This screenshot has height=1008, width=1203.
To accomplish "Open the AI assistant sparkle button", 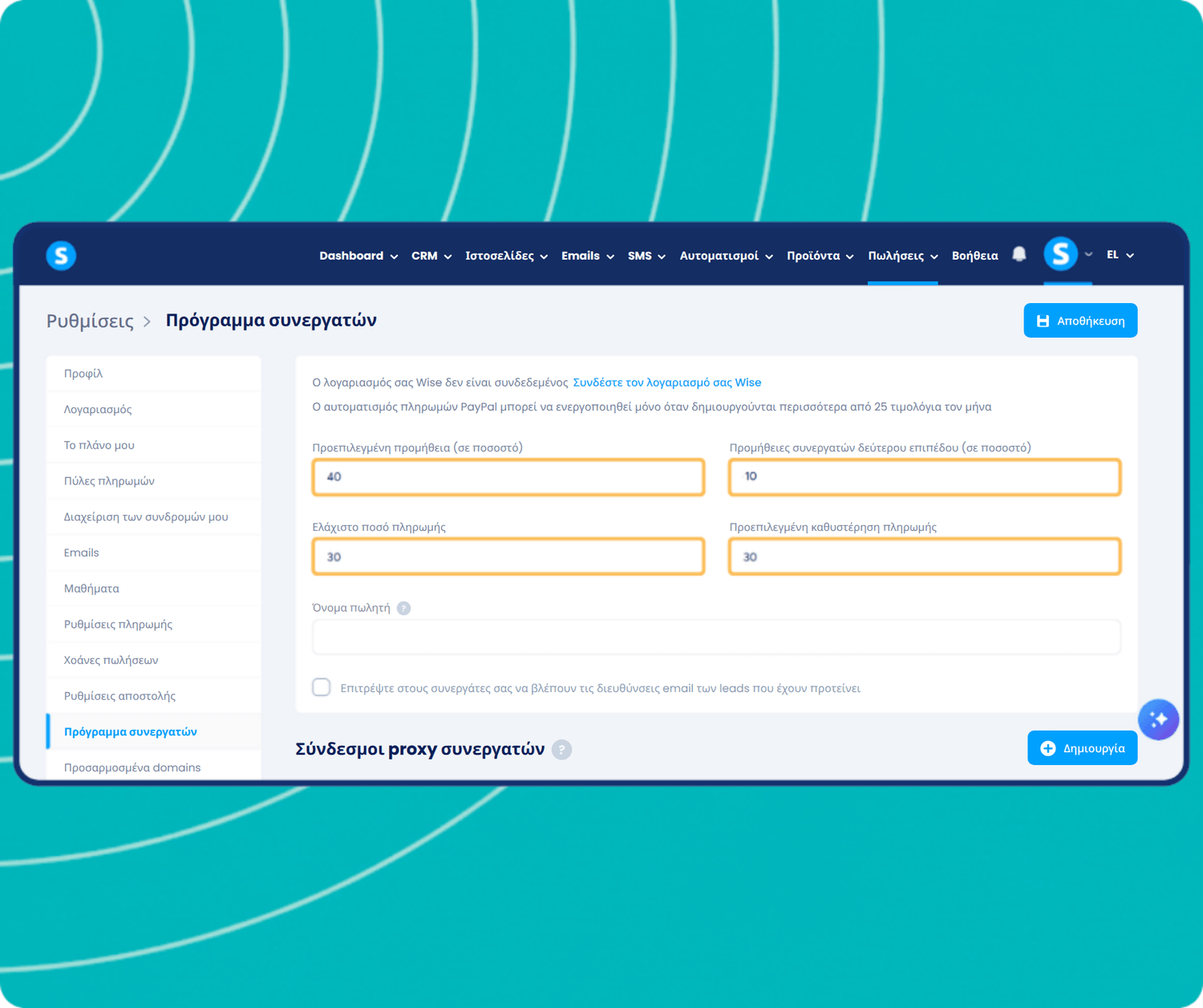I will click(1158, 719).
